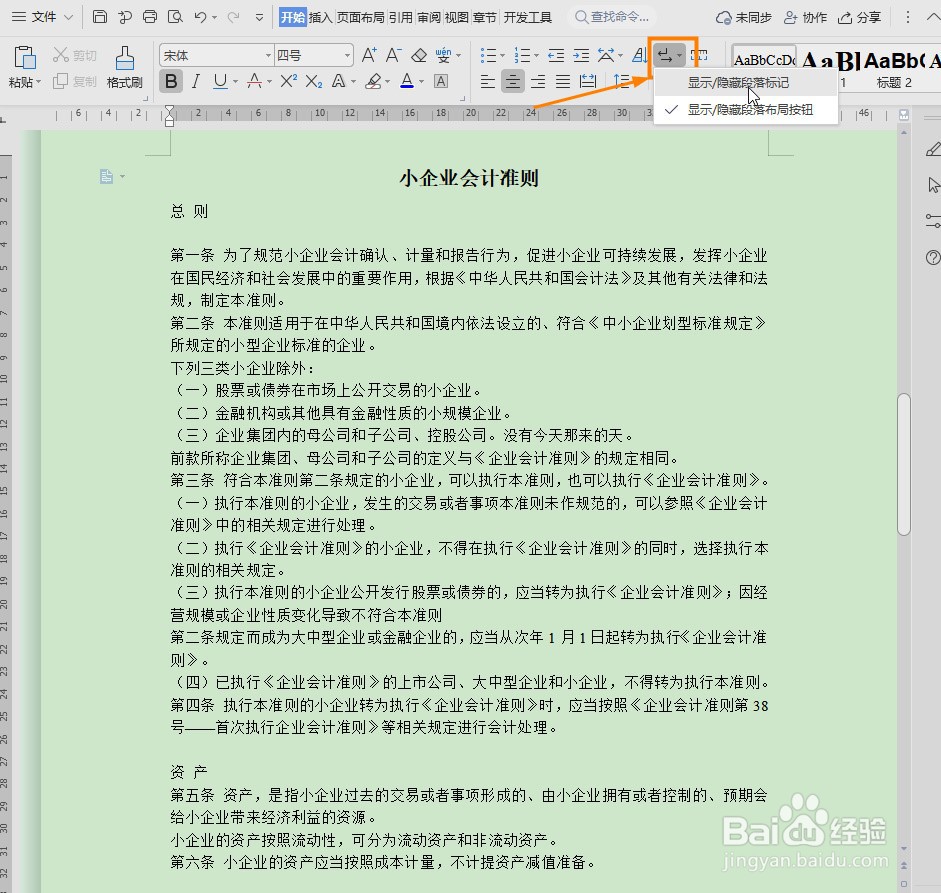Toggle justify alignment
Viewport: 941px width, 893px height.
[x=563, y=81]
